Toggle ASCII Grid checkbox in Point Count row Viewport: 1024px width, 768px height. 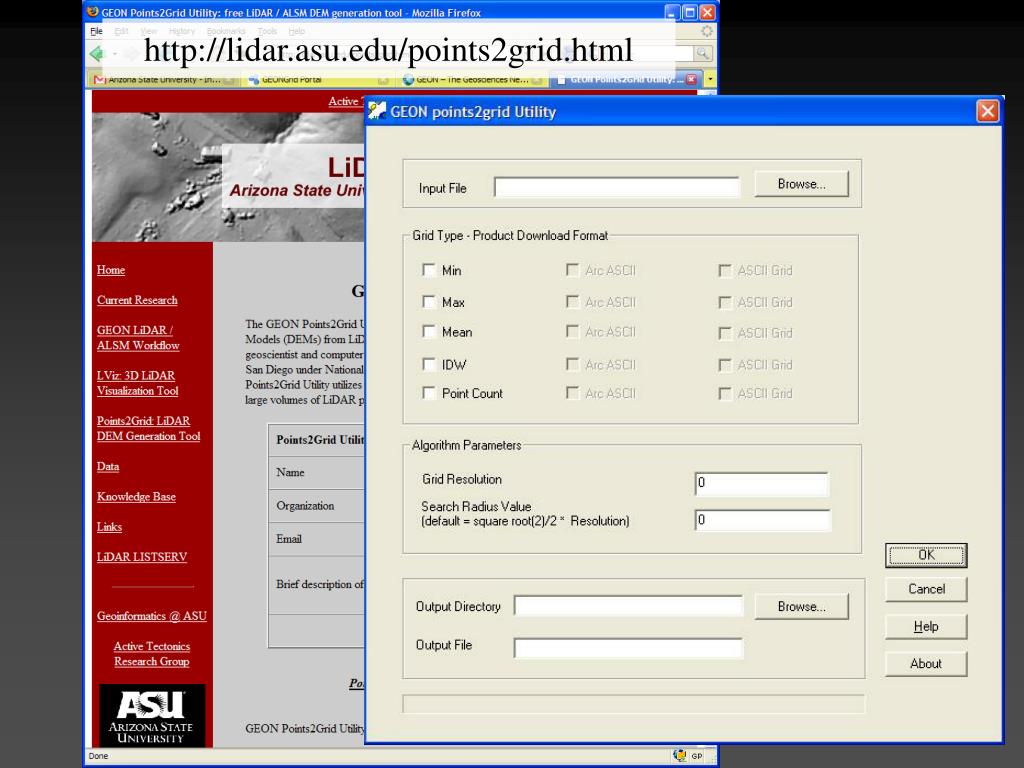coord(725,394)
